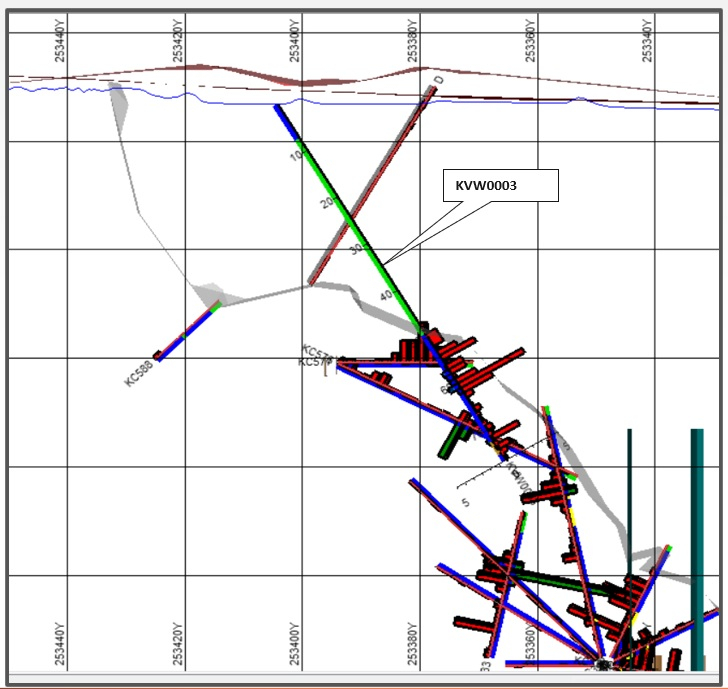
Task: Select the wide teal vertical bar
Action: 697,548
